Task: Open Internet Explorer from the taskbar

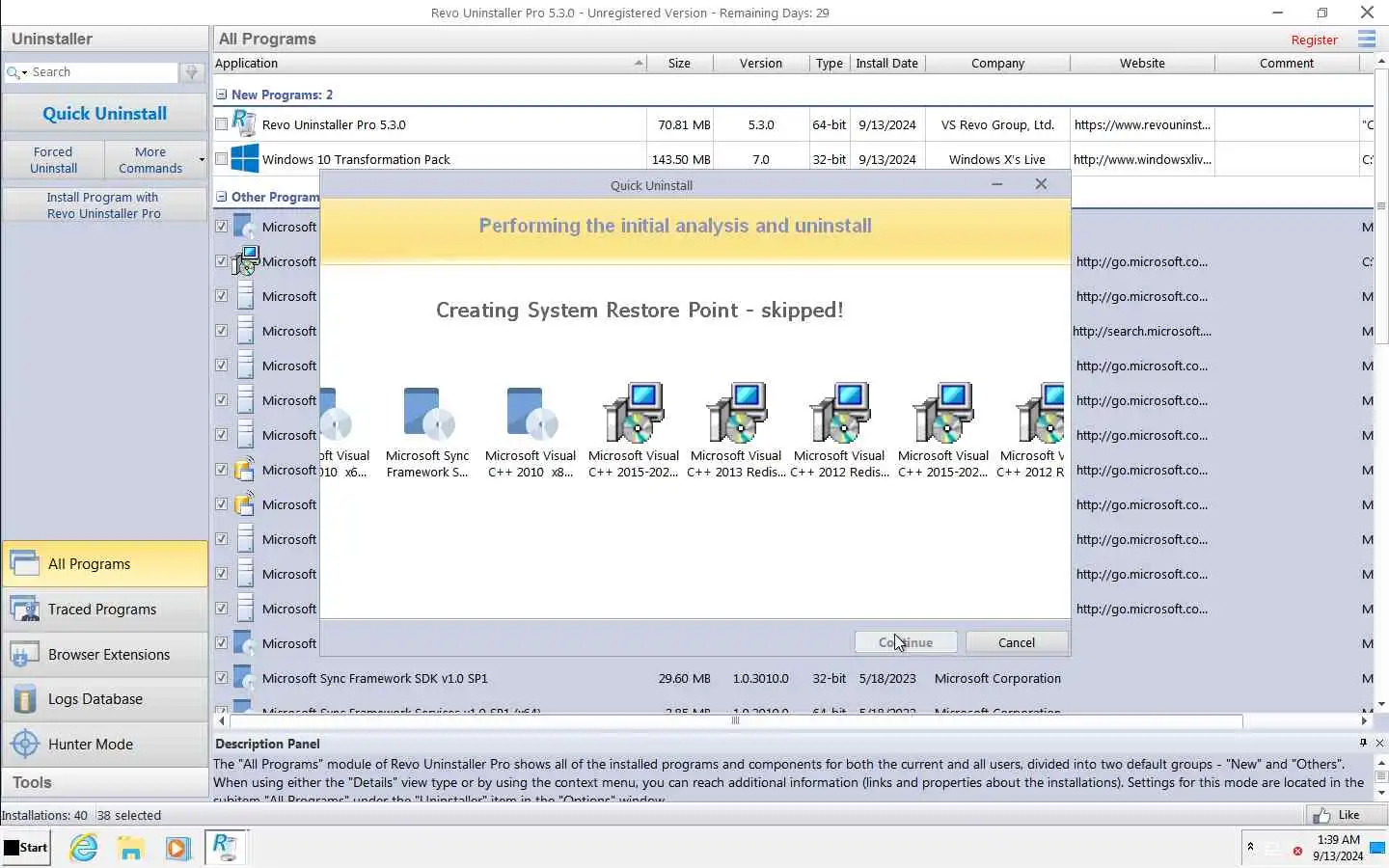Action: [x=84, y=848]
